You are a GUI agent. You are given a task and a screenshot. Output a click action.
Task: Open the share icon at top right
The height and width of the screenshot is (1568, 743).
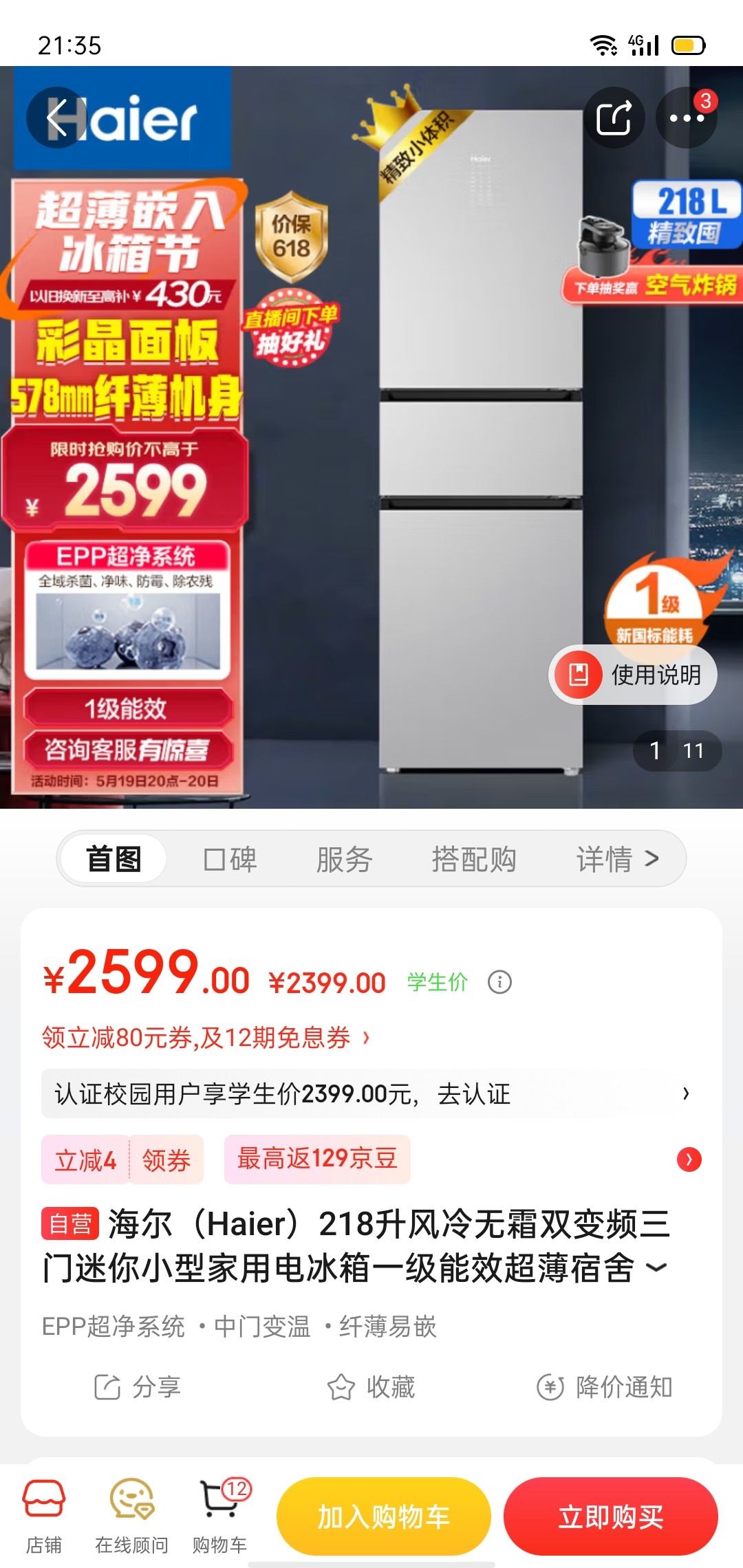coord(614,118)
